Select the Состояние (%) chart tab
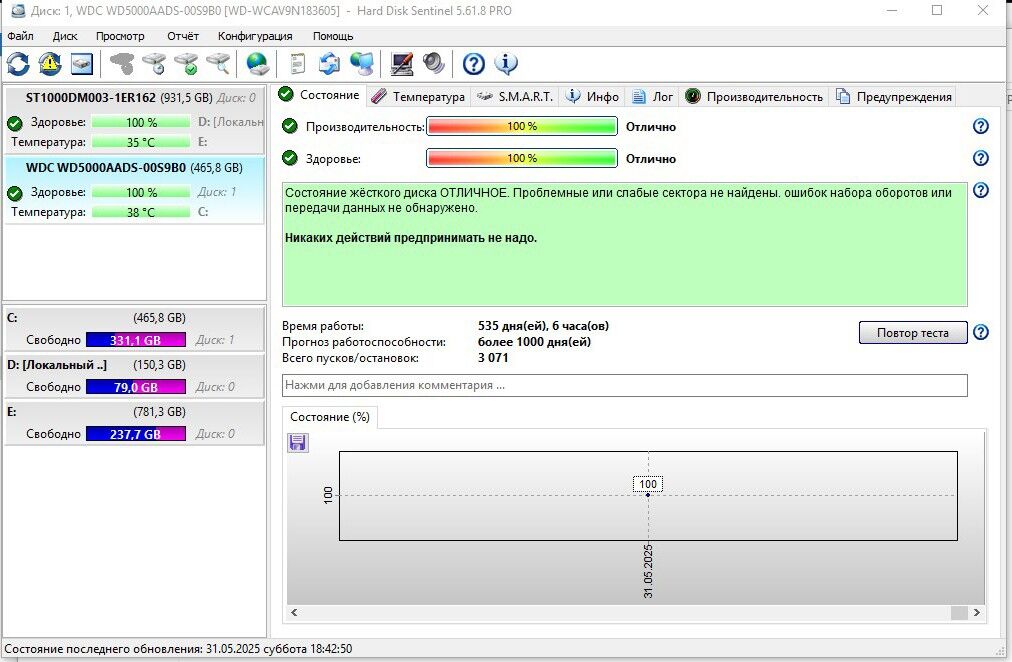This screenshot has width=1012, height=662. pos(330,417)
